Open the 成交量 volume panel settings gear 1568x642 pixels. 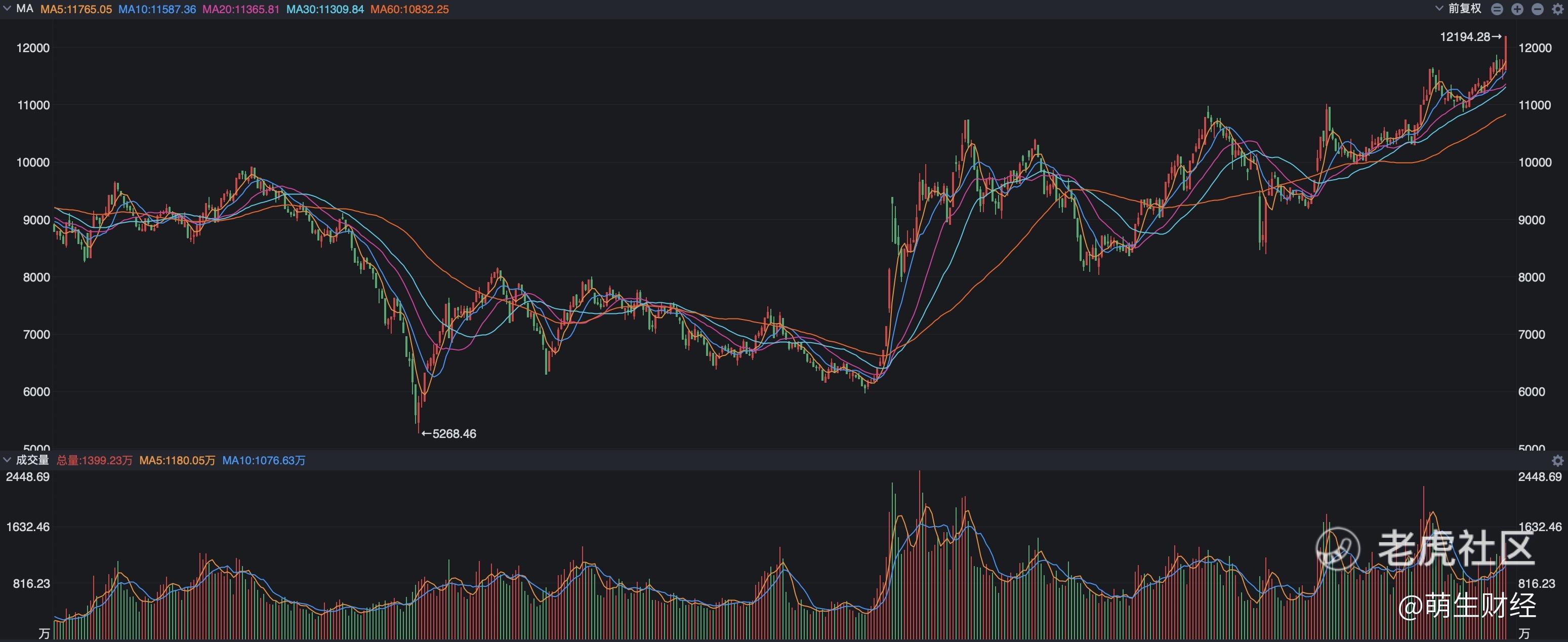point(1557,460)
